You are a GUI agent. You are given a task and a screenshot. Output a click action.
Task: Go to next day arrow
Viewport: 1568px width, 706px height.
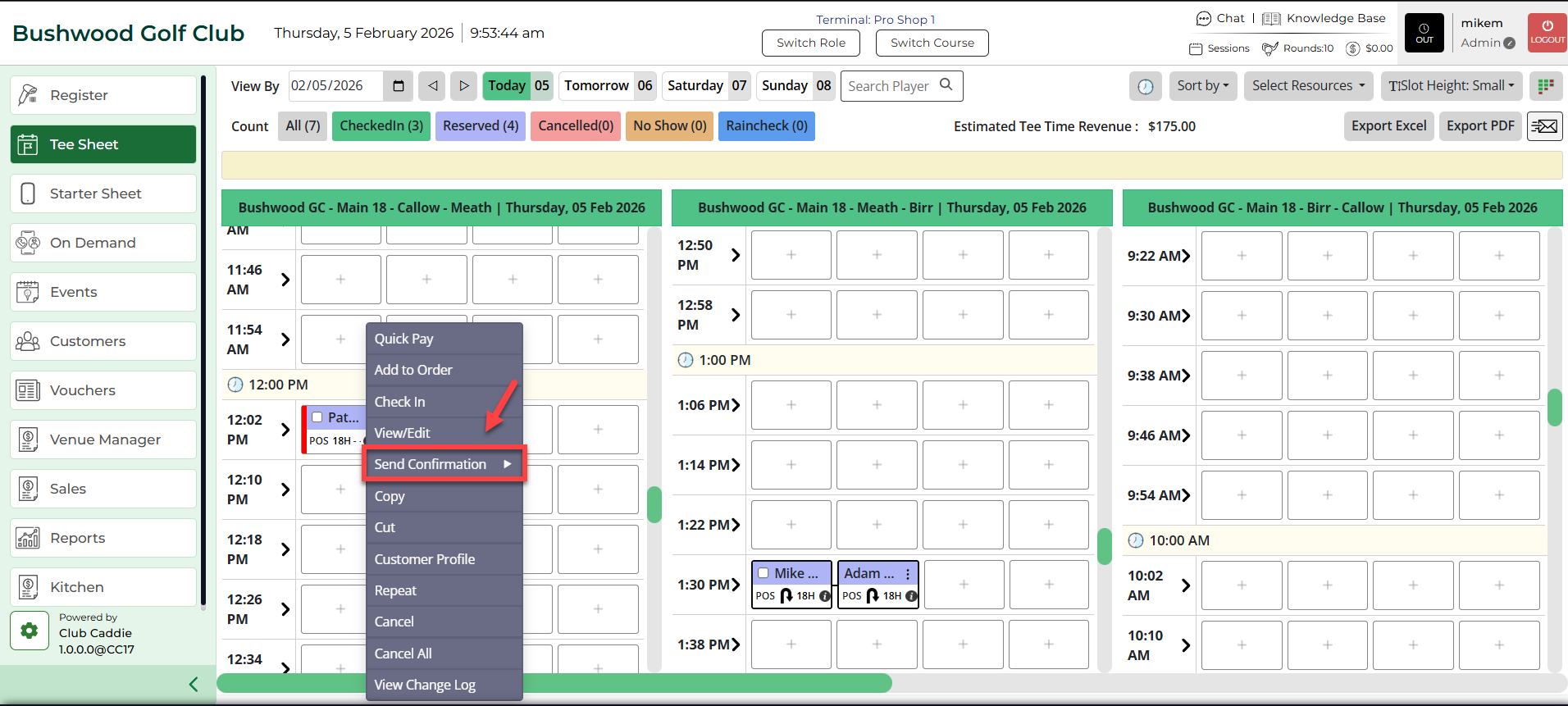tap(464, 86)
